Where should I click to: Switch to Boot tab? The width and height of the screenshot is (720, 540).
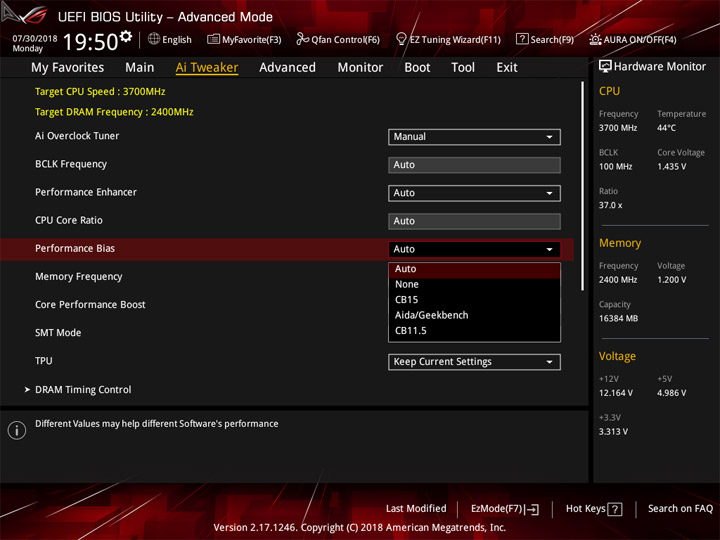point(417,68)
